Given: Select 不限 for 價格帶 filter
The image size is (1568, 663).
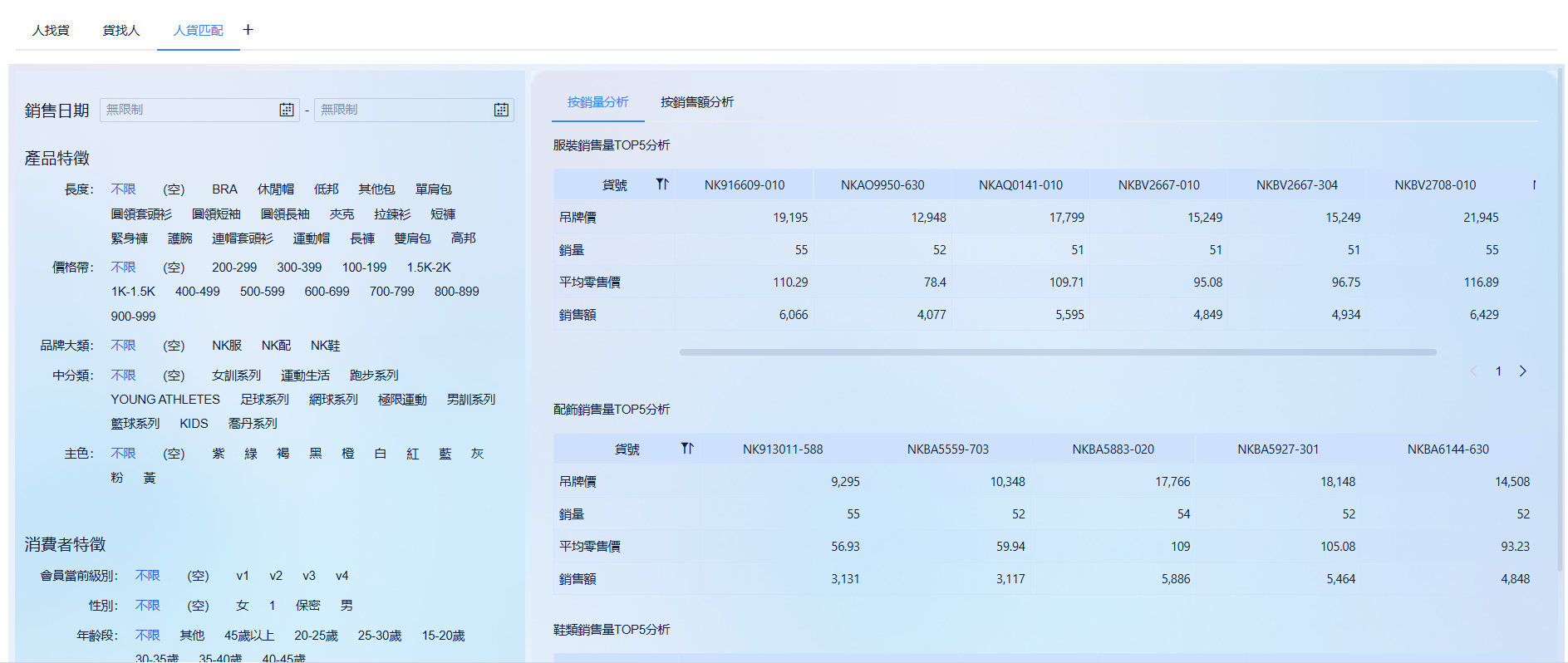Looking at the screenshot, I should click(123, 268).
